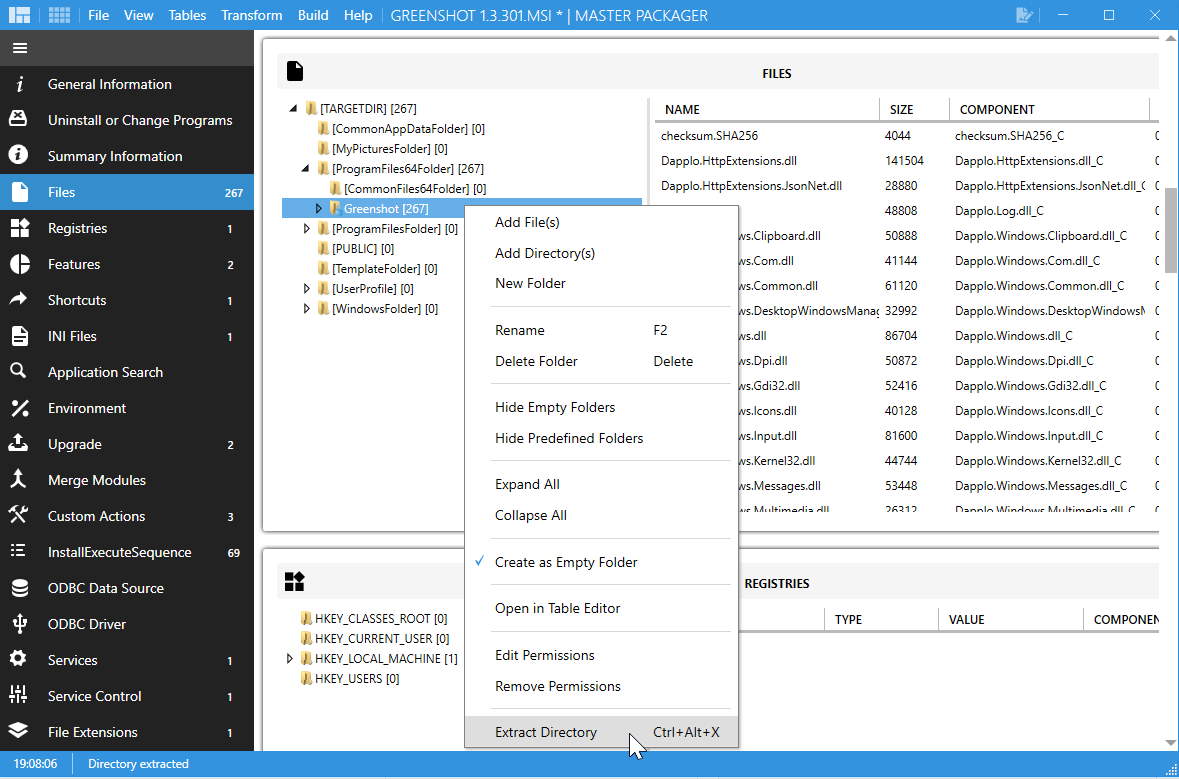Screen dimensions: 1179x779
Task: Open the General Information icon
Action: coord(18,84)
